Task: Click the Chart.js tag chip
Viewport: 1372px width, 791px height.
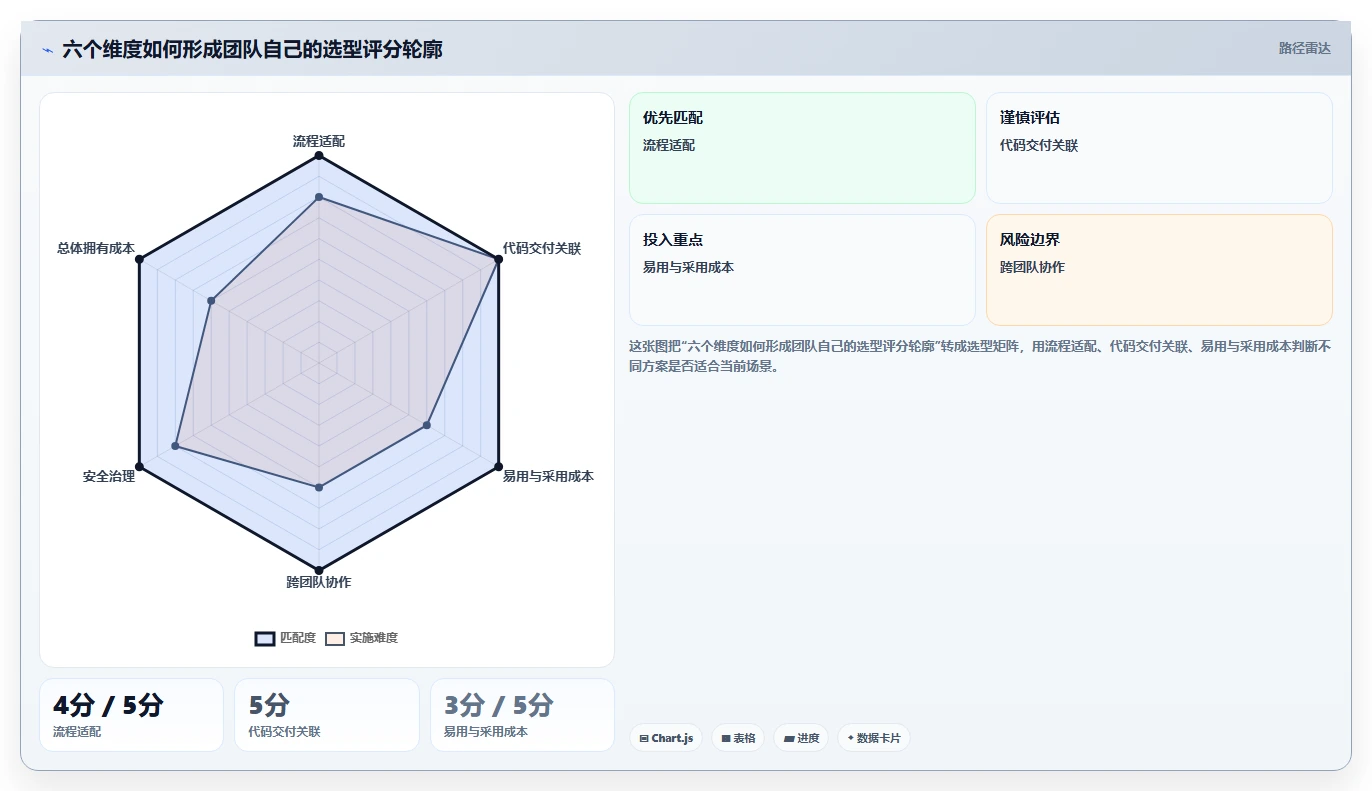Action: tap(666, 738)
